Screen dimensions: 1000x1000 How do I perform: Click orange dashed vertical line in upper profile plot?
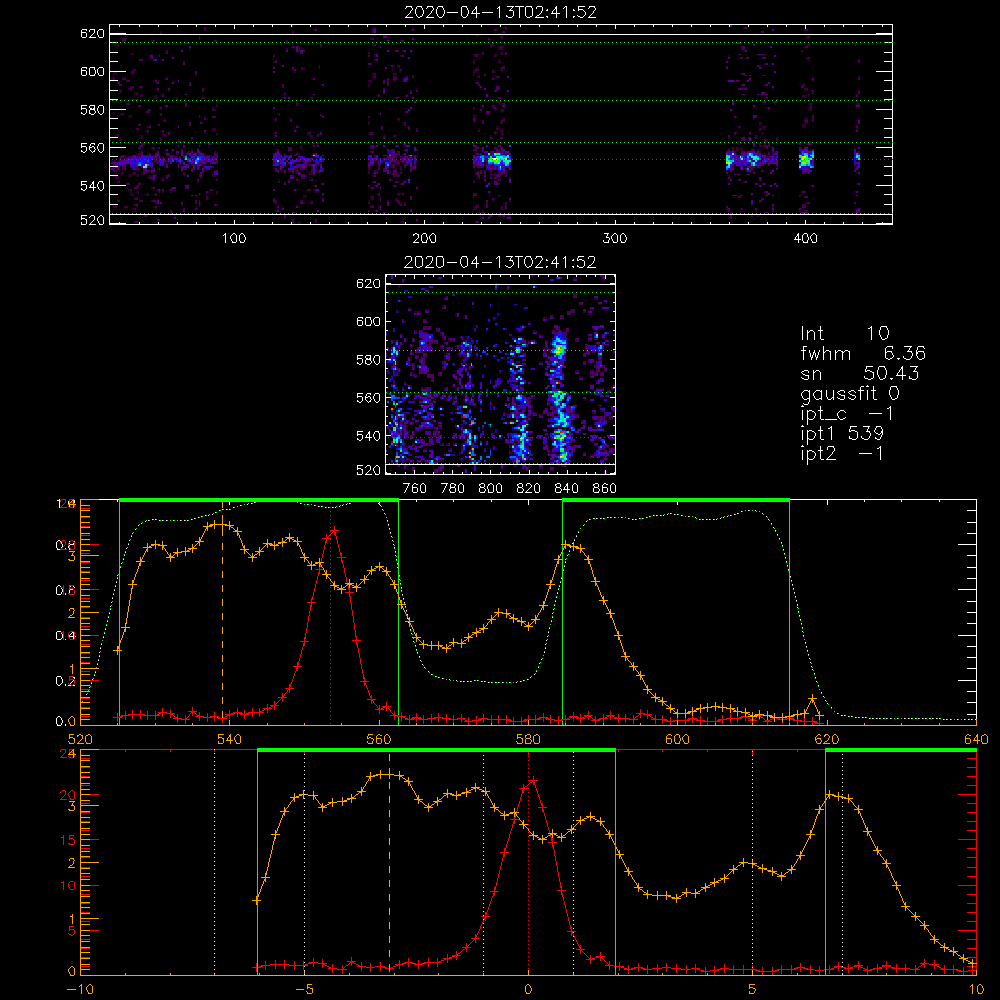pos(223,612)
